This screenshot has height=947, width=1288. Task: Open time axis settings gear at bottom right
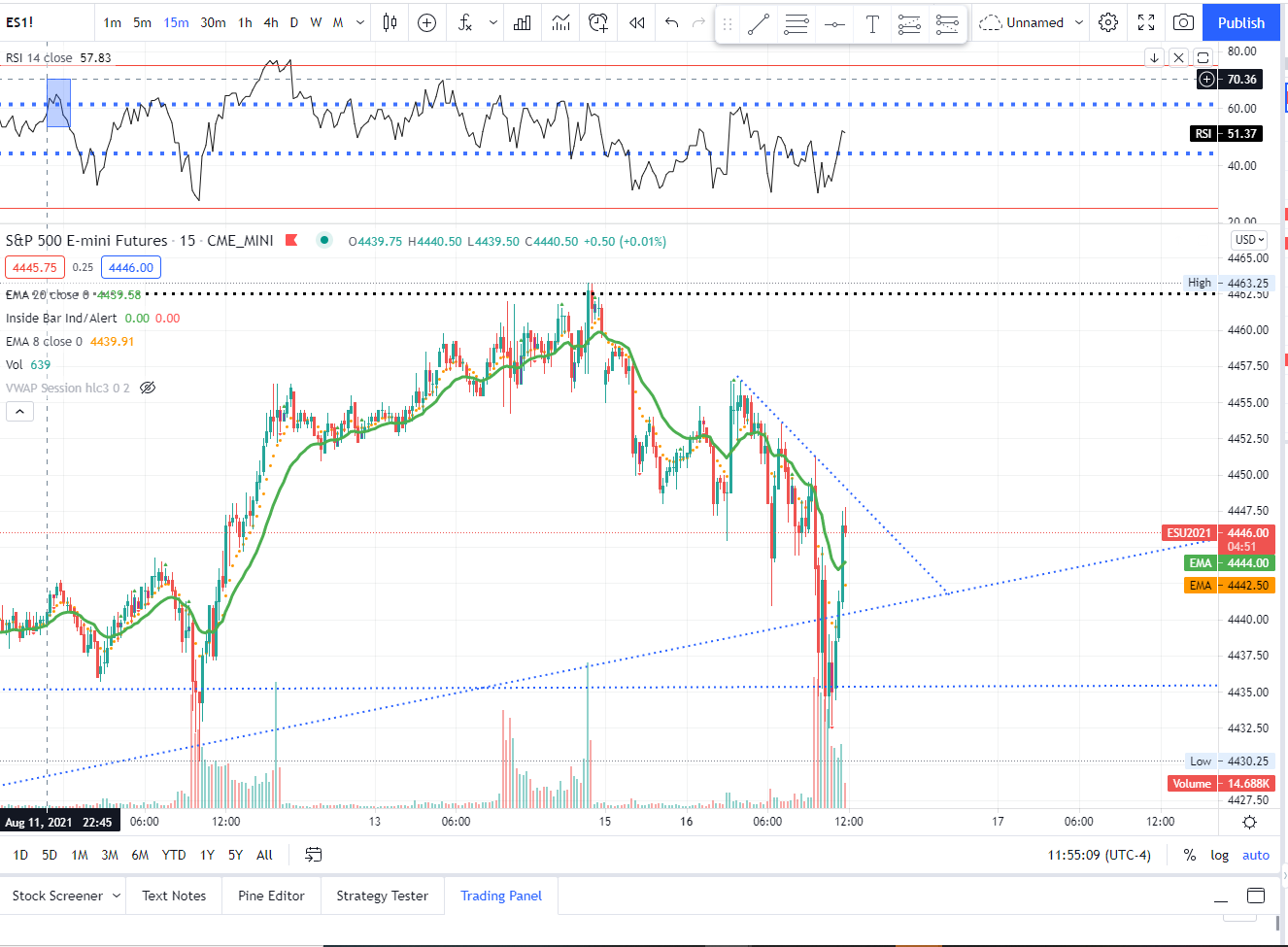[1250, 822]
